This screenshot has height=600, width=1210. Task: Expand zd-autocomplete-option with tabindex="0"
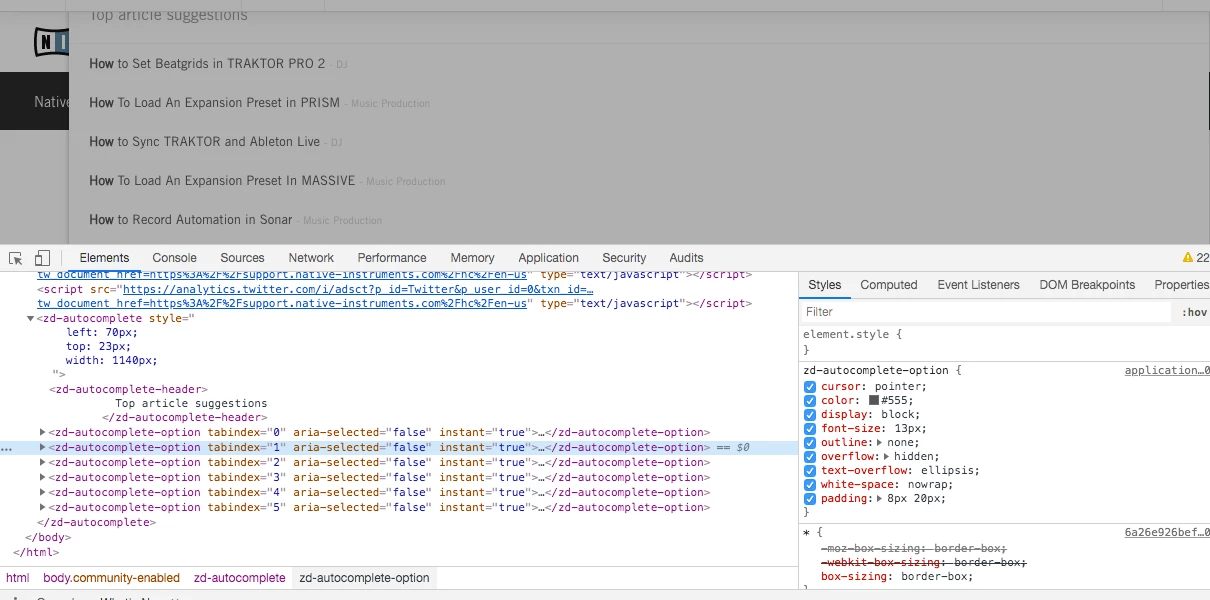click(x=42, y=432)
